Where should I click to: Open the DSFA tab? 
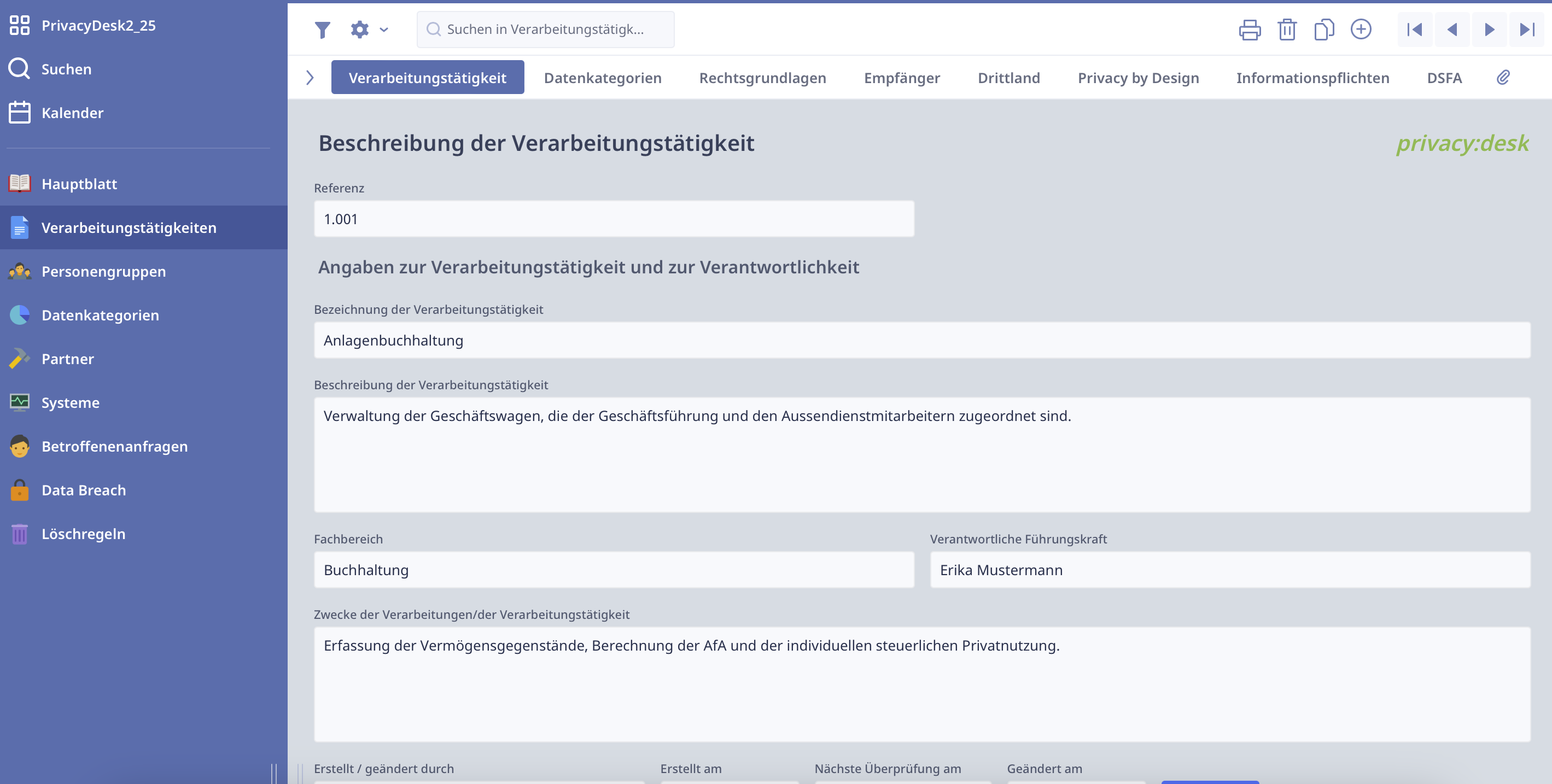(1444, 78)
